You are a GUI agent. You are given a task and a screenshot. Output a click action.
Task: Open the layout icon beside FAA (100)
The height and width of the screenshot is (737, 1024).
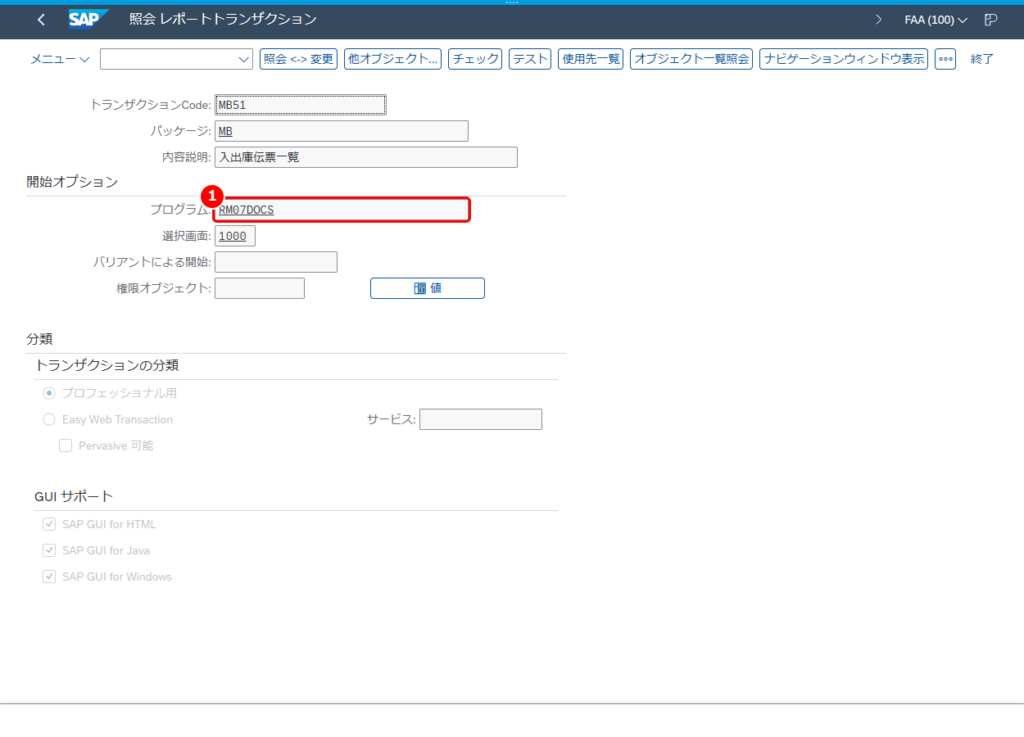pyautogui.click(x=991, y=20)
